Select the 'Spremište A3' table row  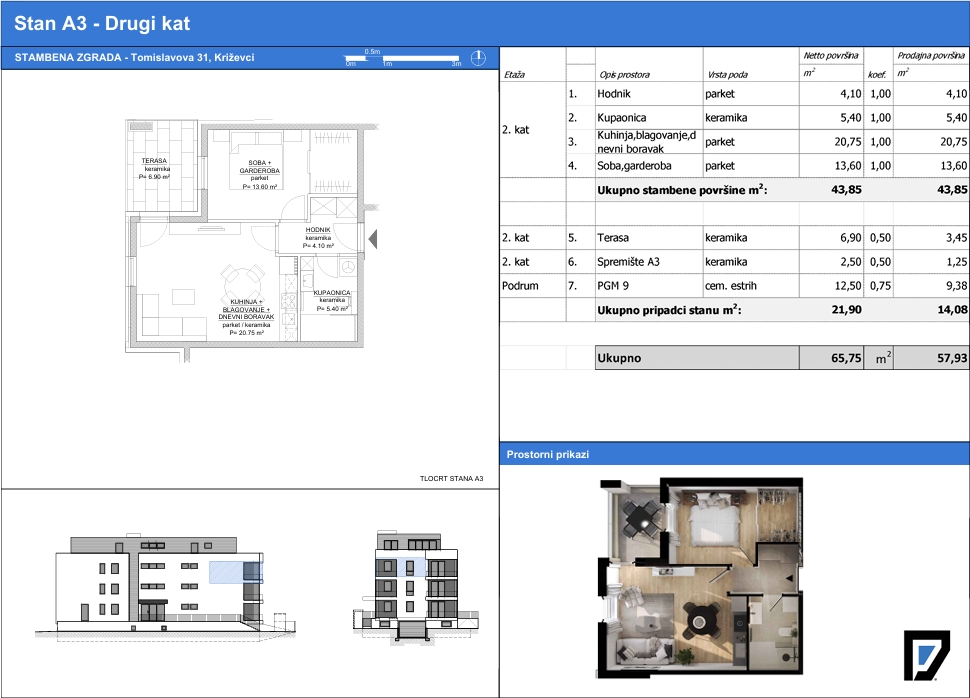734,262
